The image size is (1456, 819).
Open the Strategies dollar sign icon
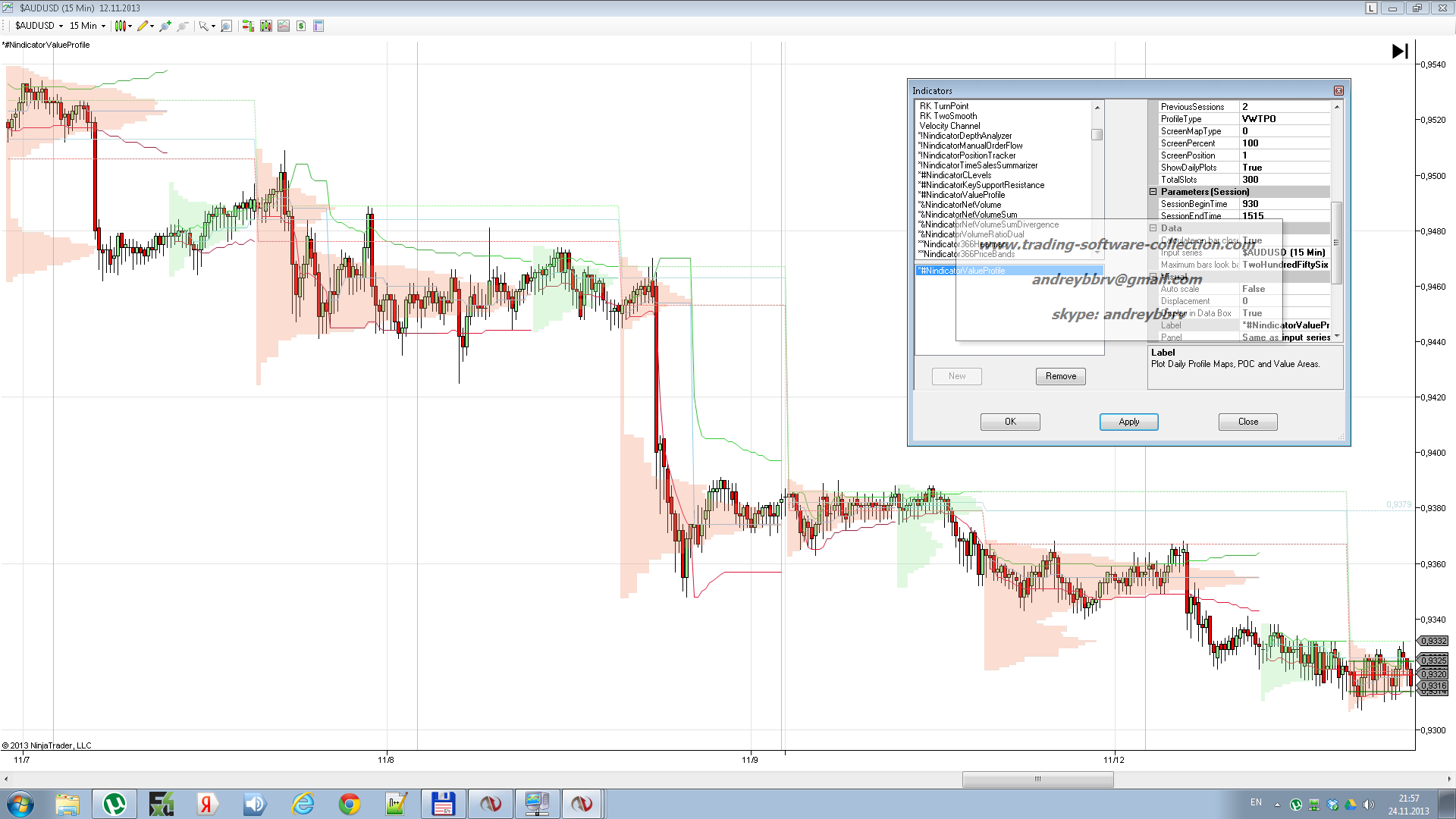tap(301, 26)
